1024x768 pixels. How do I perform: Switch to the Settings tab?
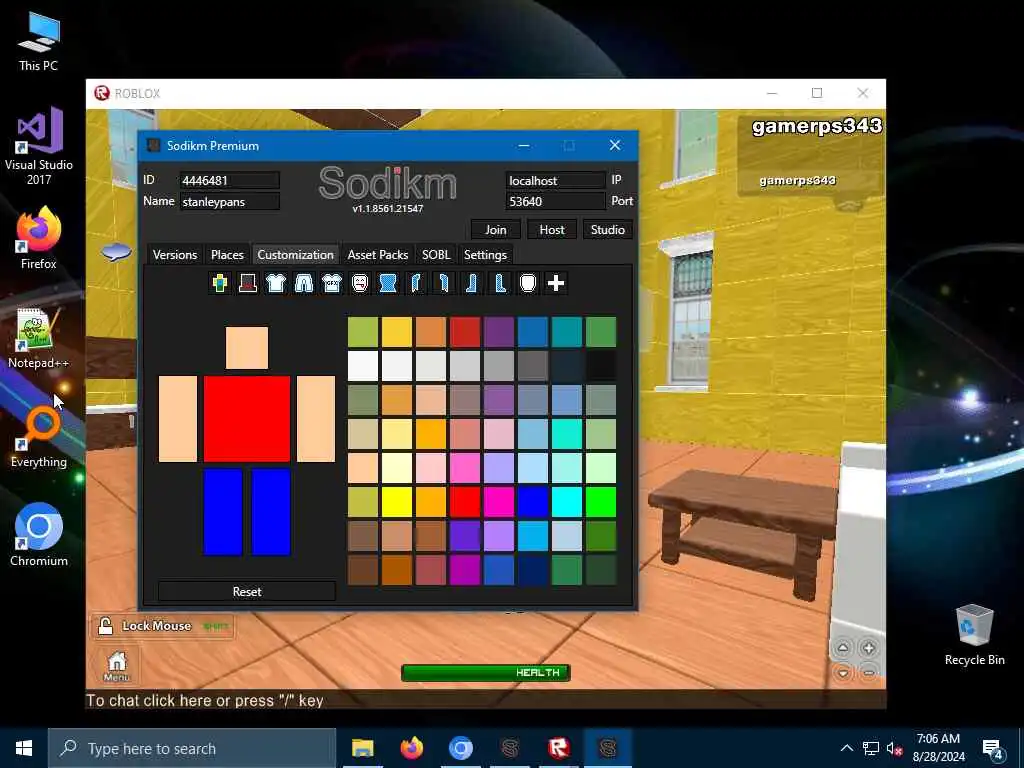click(x=485, y=255)
